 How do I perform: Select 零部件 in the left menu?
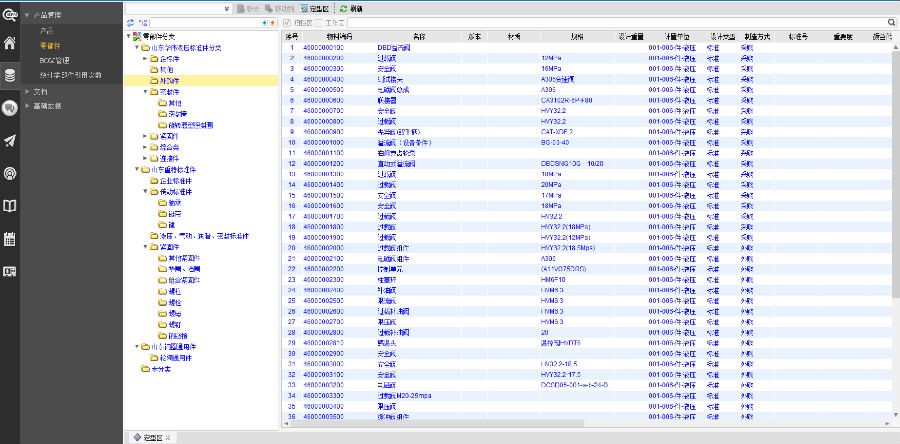point(50,46)
